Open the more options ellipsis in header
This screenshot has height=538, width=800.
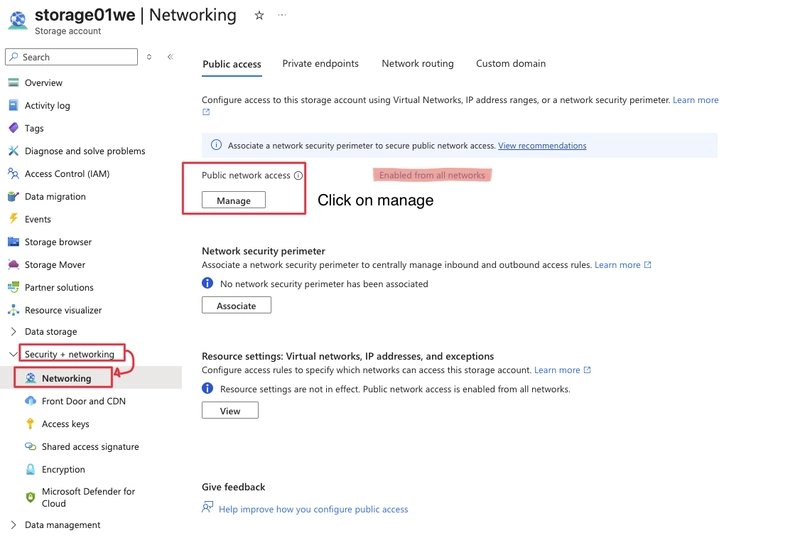point(282,15)
